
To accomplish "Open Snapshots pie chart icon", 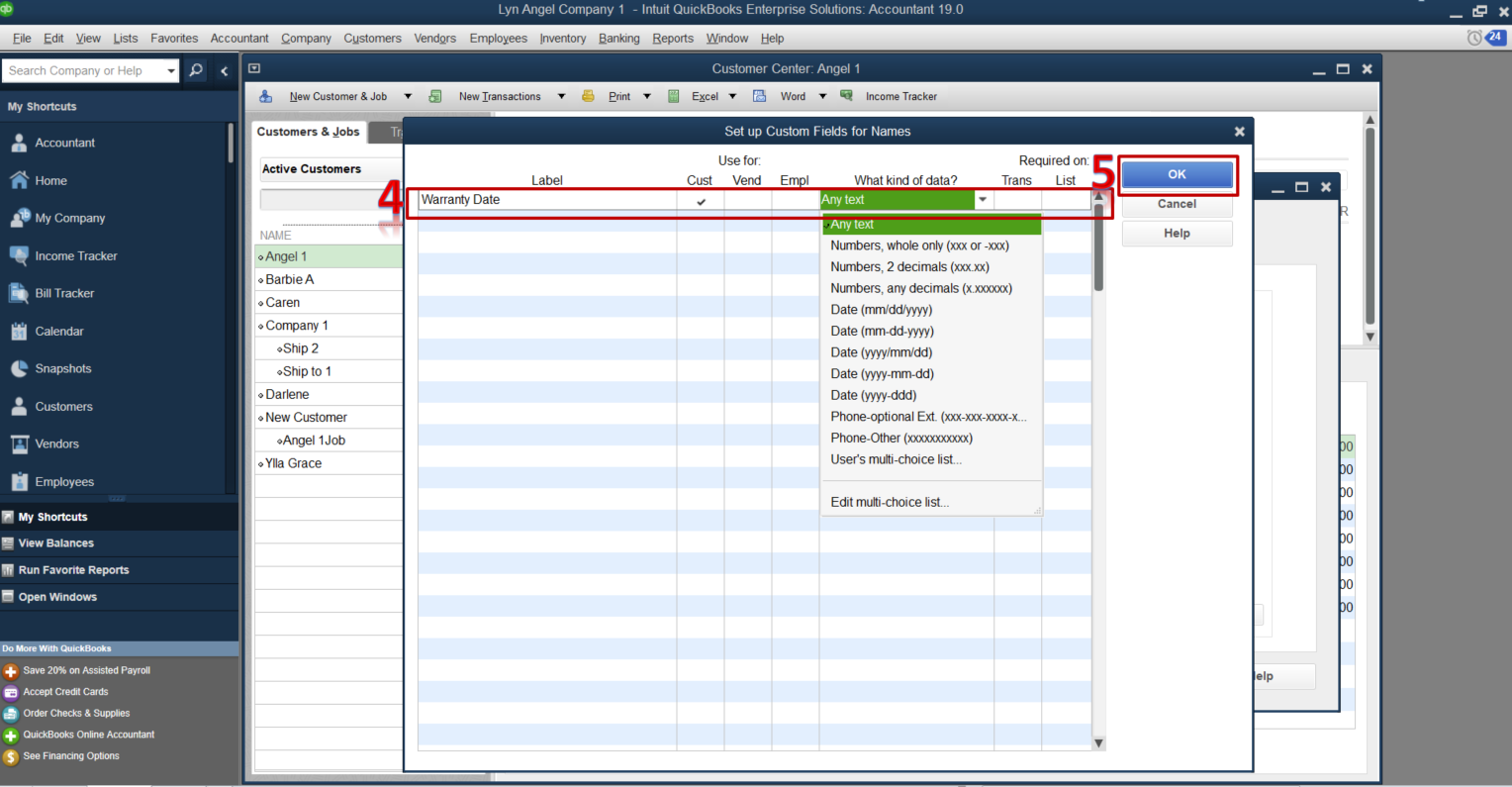I will (x=19, y=368).
